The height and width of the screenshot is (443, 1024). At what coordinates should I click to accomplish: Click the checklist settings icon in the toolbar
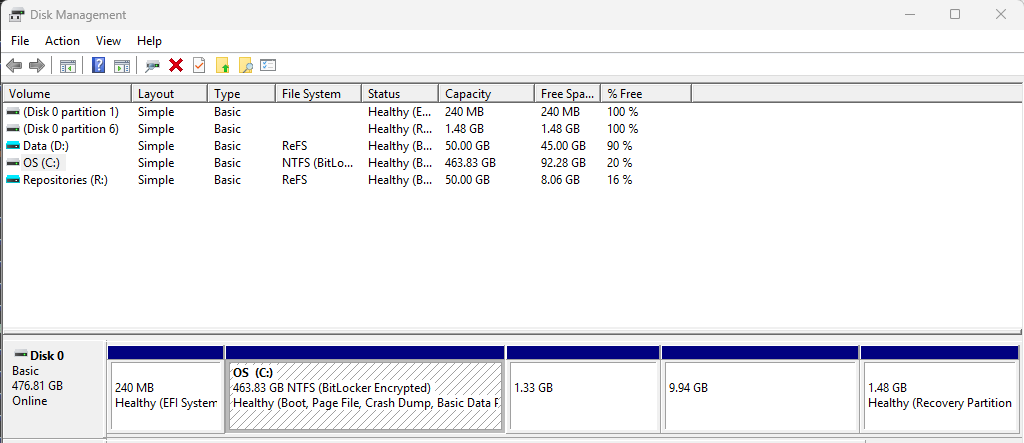tap(268, 66)
